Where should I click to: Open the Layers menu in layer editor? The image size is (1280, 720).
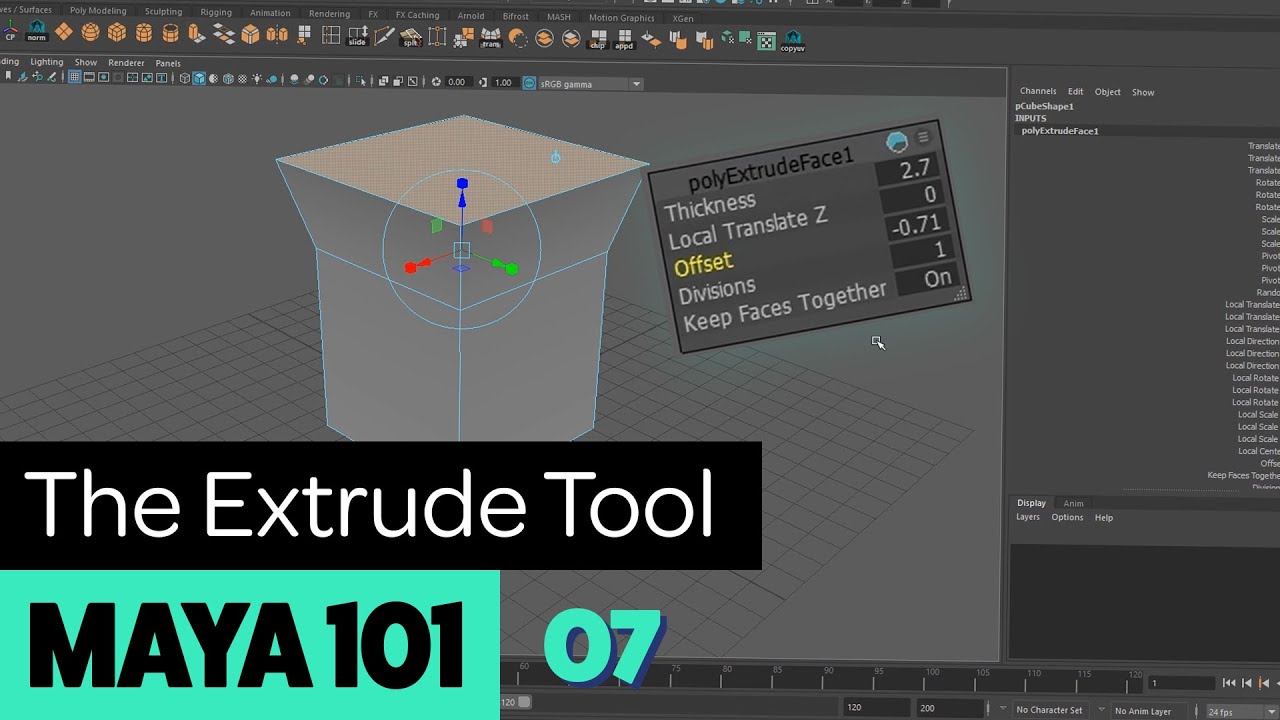coord(1028,517)
